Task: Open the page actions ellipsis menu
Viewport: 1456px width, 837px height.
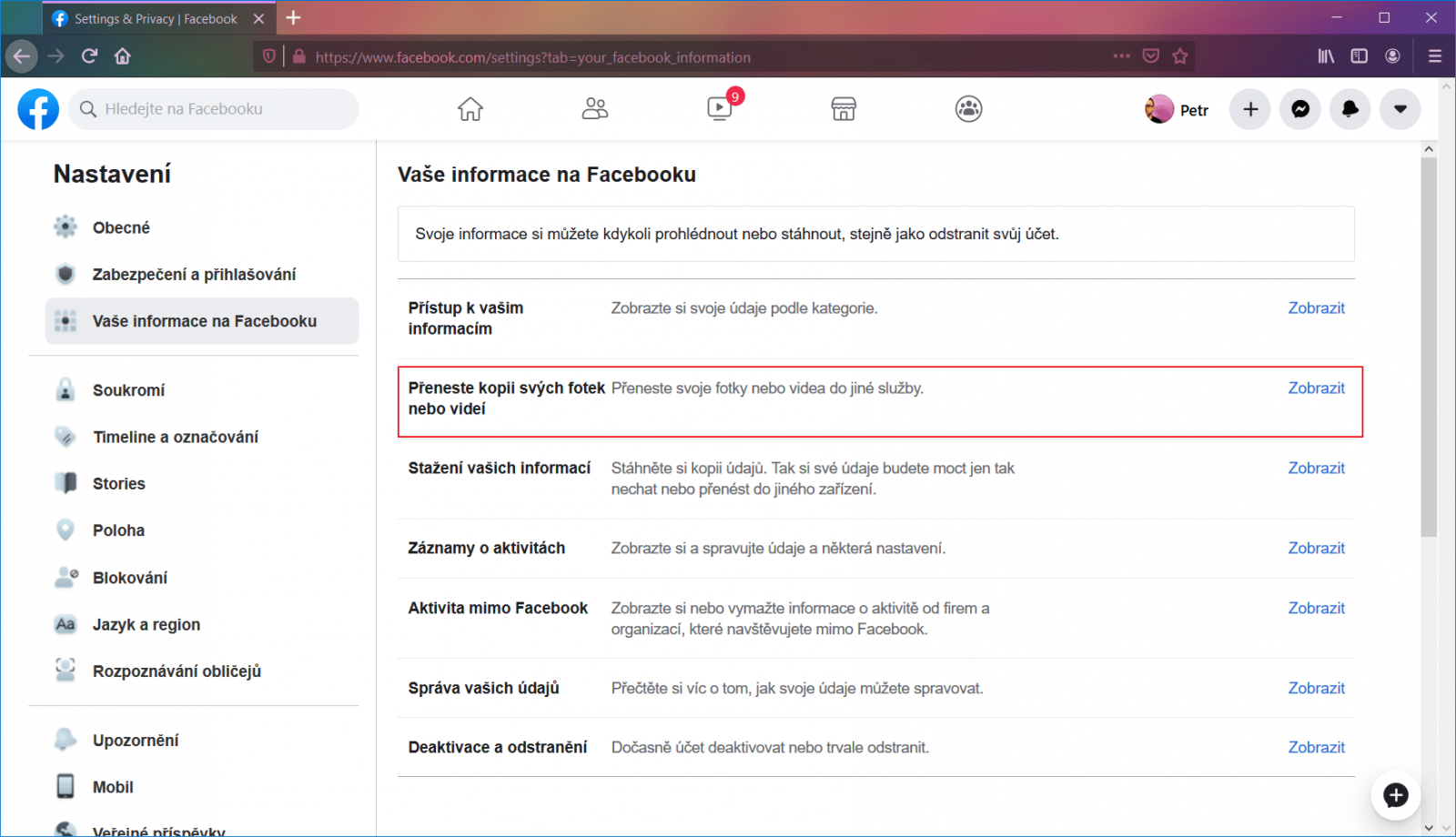Action: (x=1121, y=56)
